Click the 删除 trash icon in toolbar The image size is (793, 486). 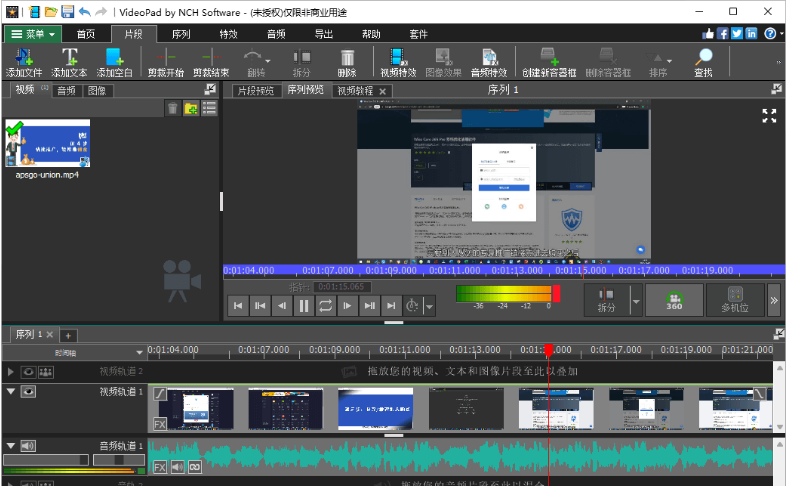click(347, 62)
